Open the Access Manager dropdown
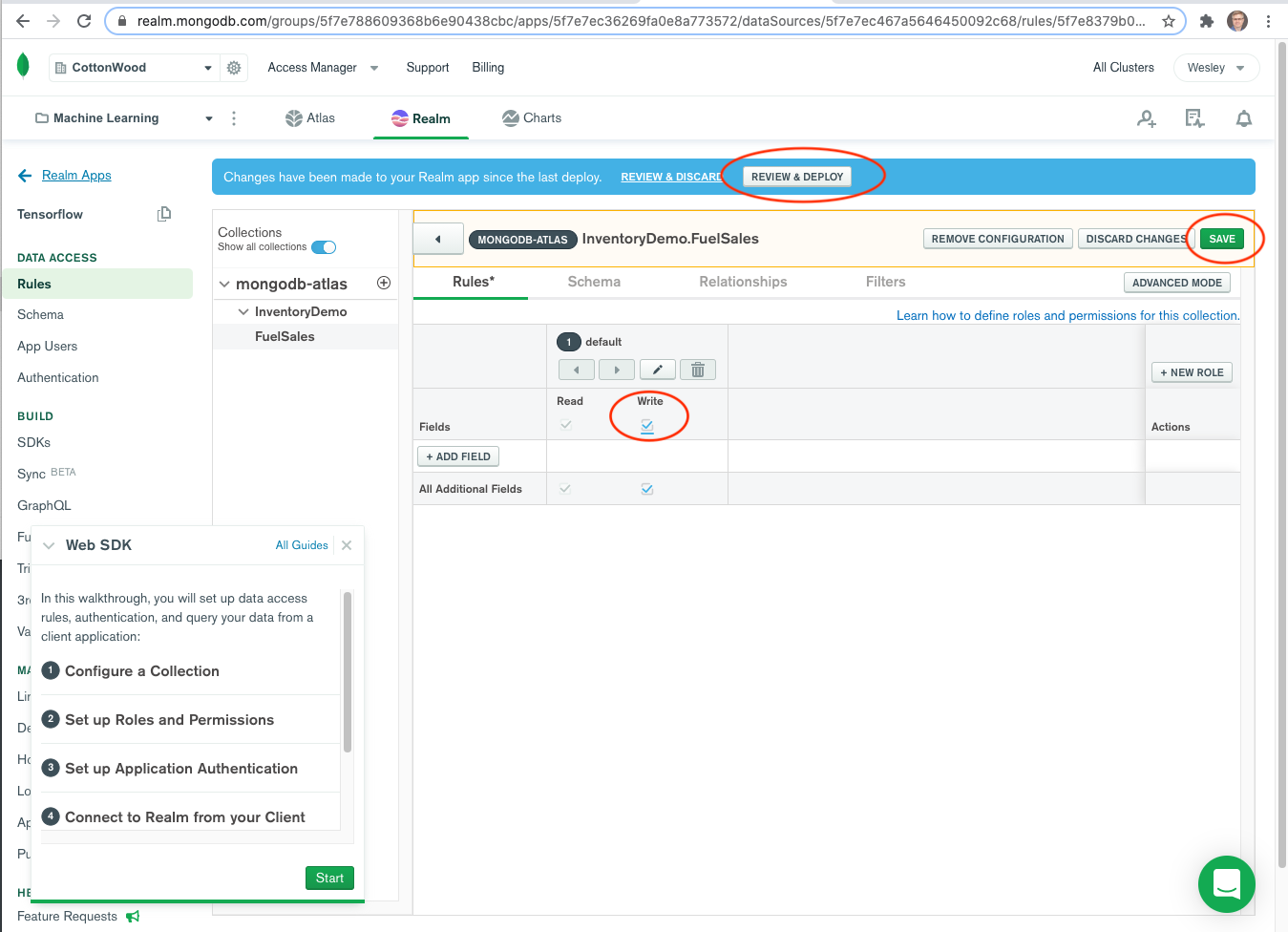 coord(323,68)
